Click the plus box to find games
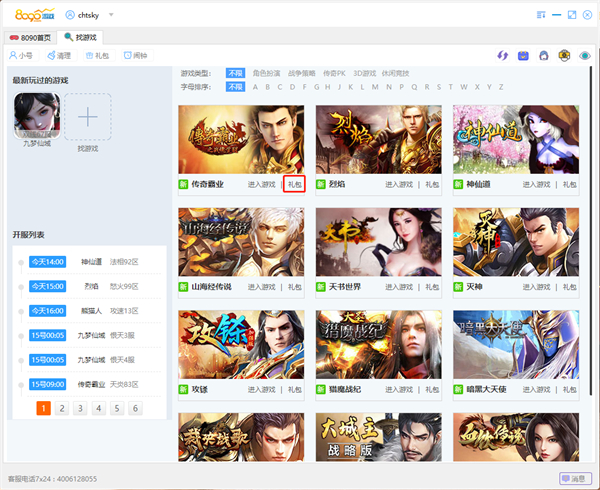This screenshot has height=490, width=600. tap(88, 117)
